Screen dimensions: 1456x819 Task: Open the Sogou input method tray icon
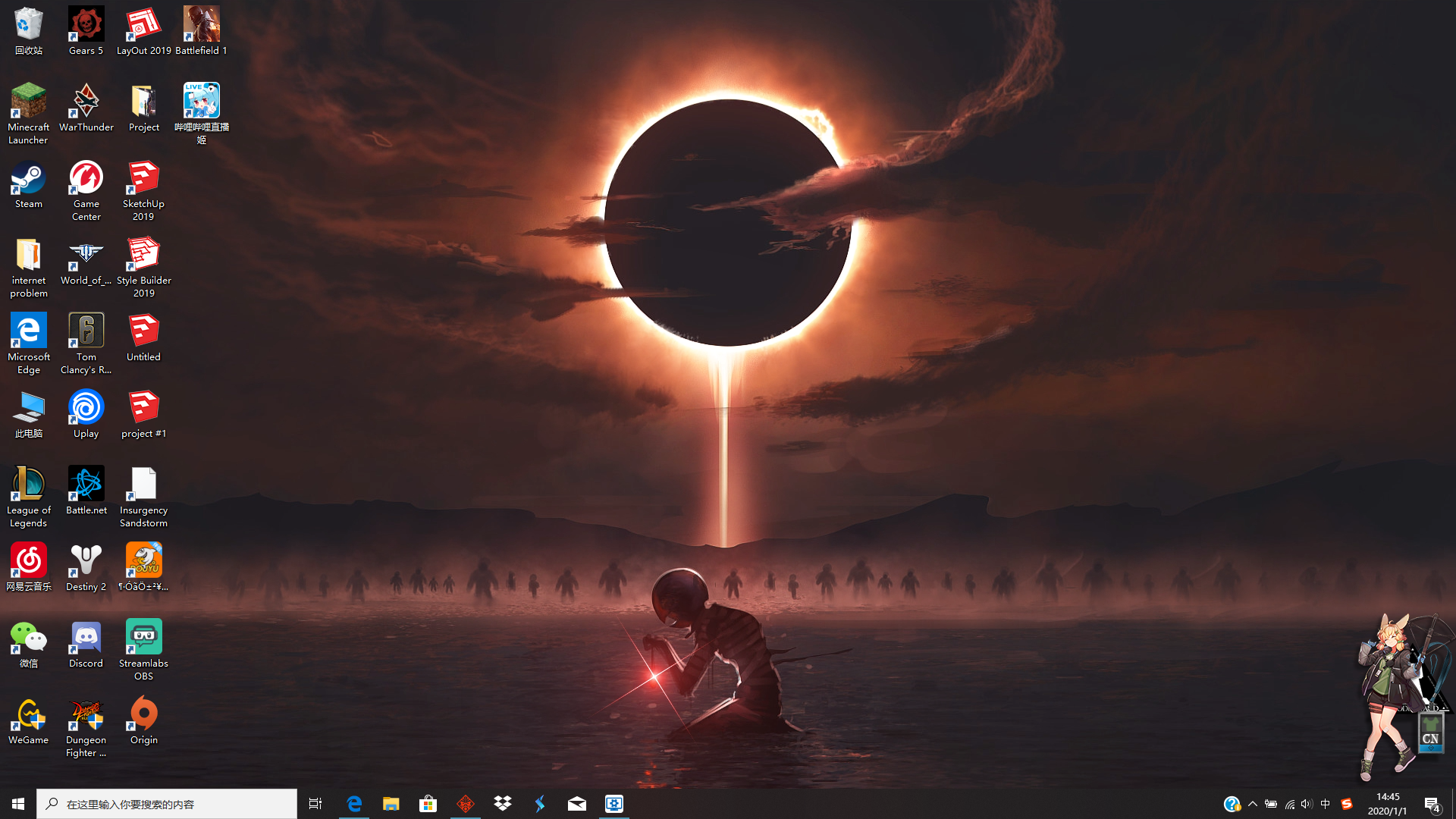pyautogui.click(x=1347, y=804)
